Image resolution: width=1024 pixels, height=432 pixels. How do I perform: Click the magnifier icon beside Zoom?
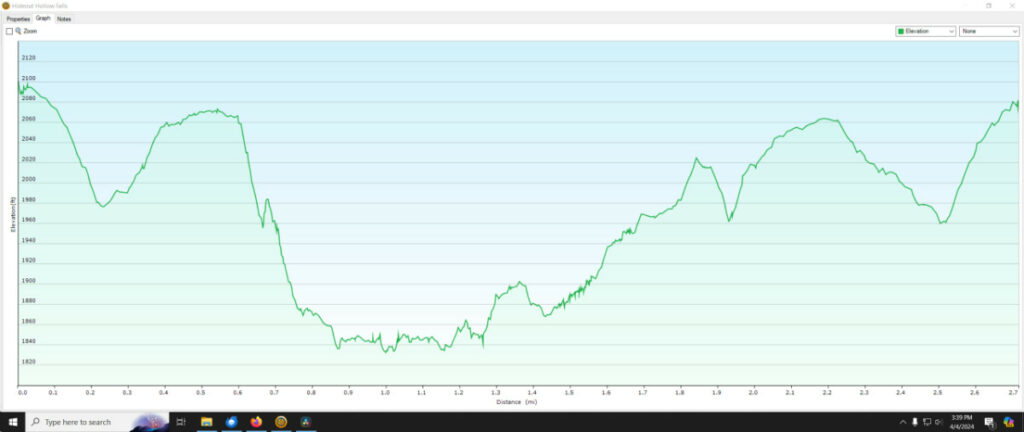tap(18, 31)
